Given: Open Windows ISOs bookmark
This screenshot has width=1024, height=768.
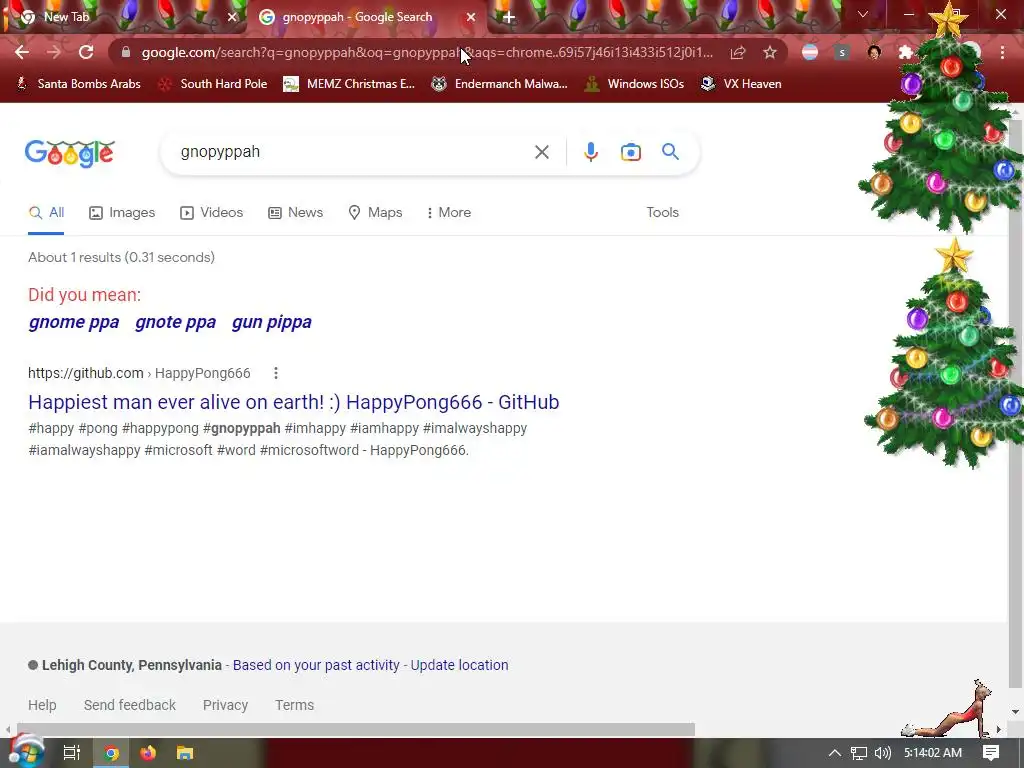Looking at the screenshot, I should coord(634,84).
